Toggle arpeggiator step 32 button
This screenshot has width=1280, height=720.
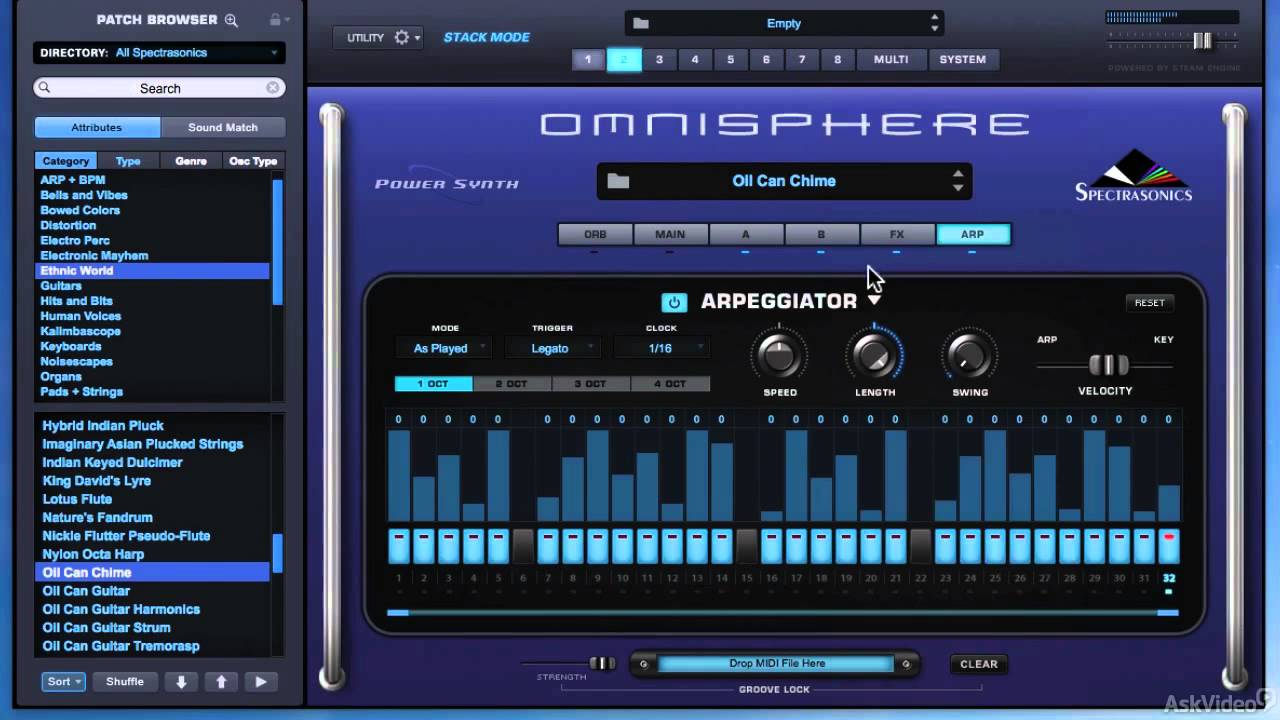(1168, 547)
